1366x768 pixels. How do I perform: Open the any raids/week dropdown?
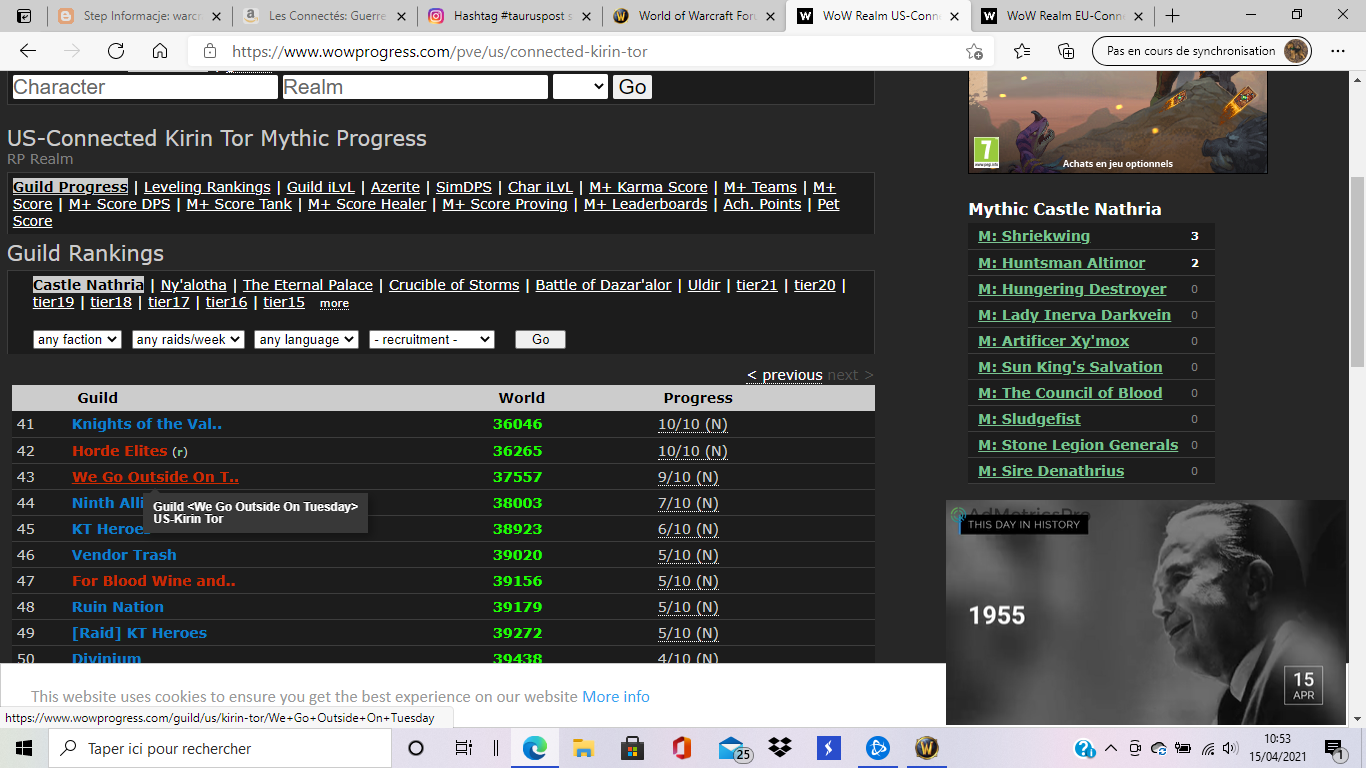pyautogui.click(x=188, y=340)
